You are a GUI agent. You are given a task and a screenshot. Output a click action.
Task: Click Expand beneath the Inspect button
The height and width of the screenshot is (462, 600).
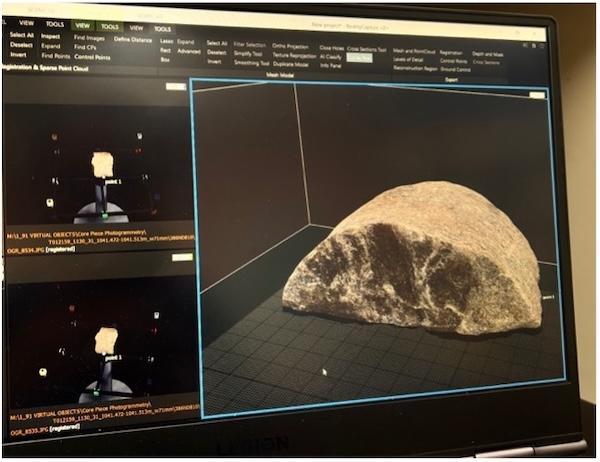point(51,46)
